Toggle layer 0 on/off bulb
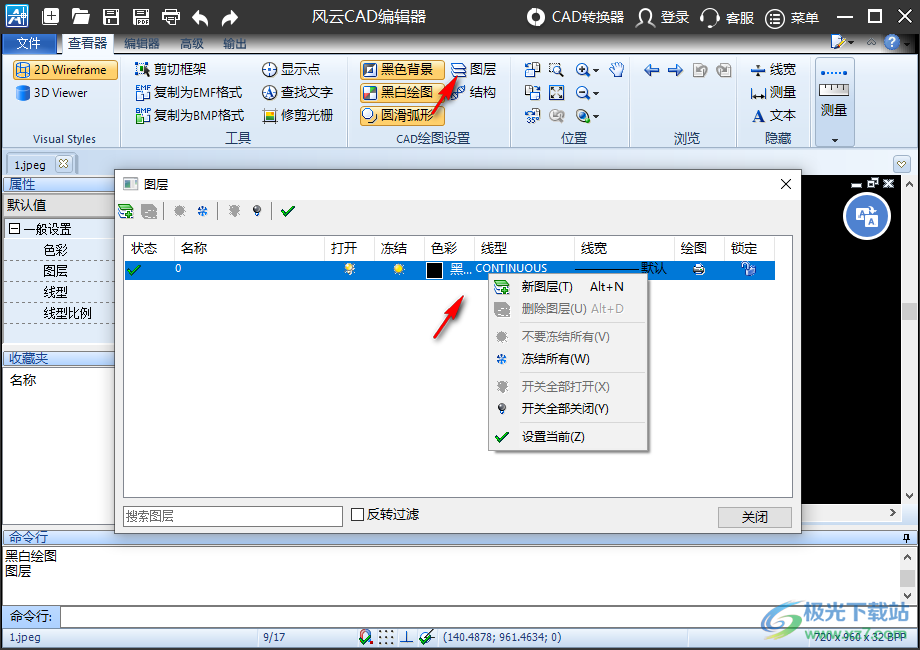Viewport: 920px width, 650px height. [350, 269]
